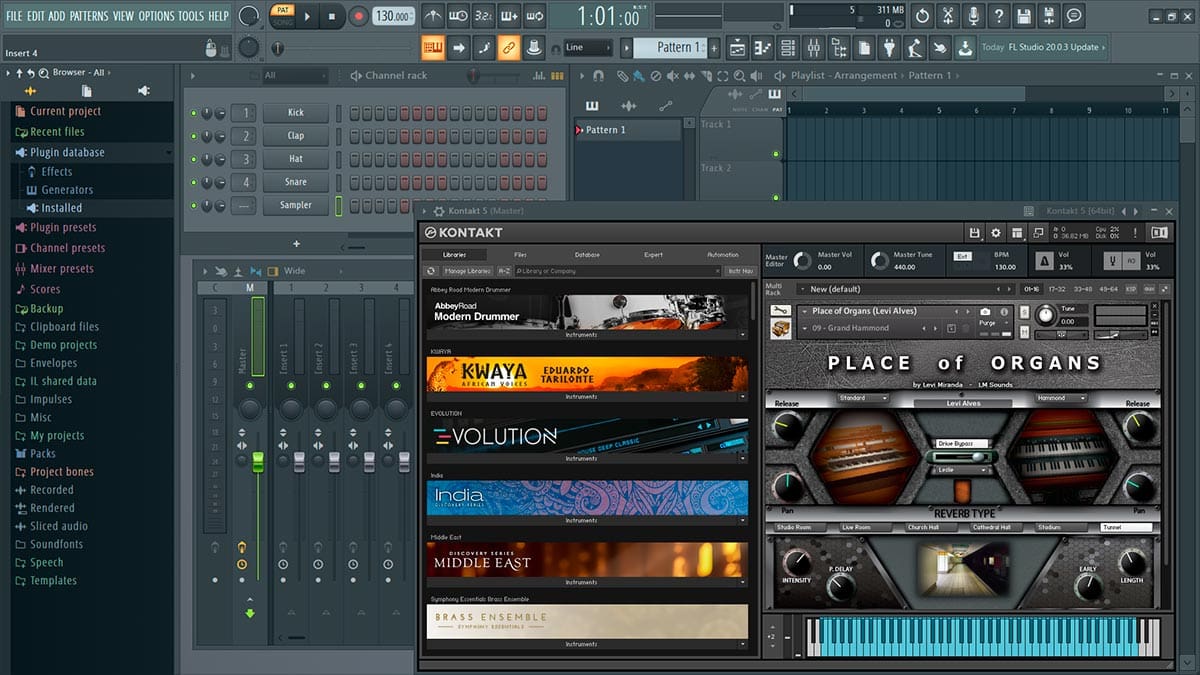Click the Kick channel button
The width and height of the screenshot is (1200, 675).
[x=296, y=113]
